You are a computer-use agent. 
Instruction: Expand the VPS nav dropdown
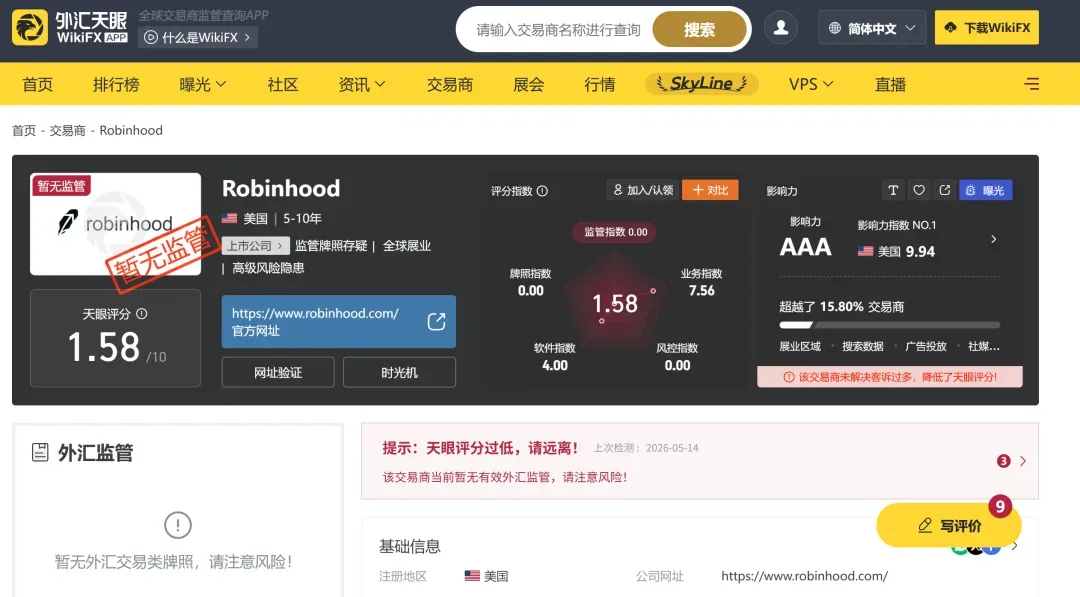tap(811, 84)
